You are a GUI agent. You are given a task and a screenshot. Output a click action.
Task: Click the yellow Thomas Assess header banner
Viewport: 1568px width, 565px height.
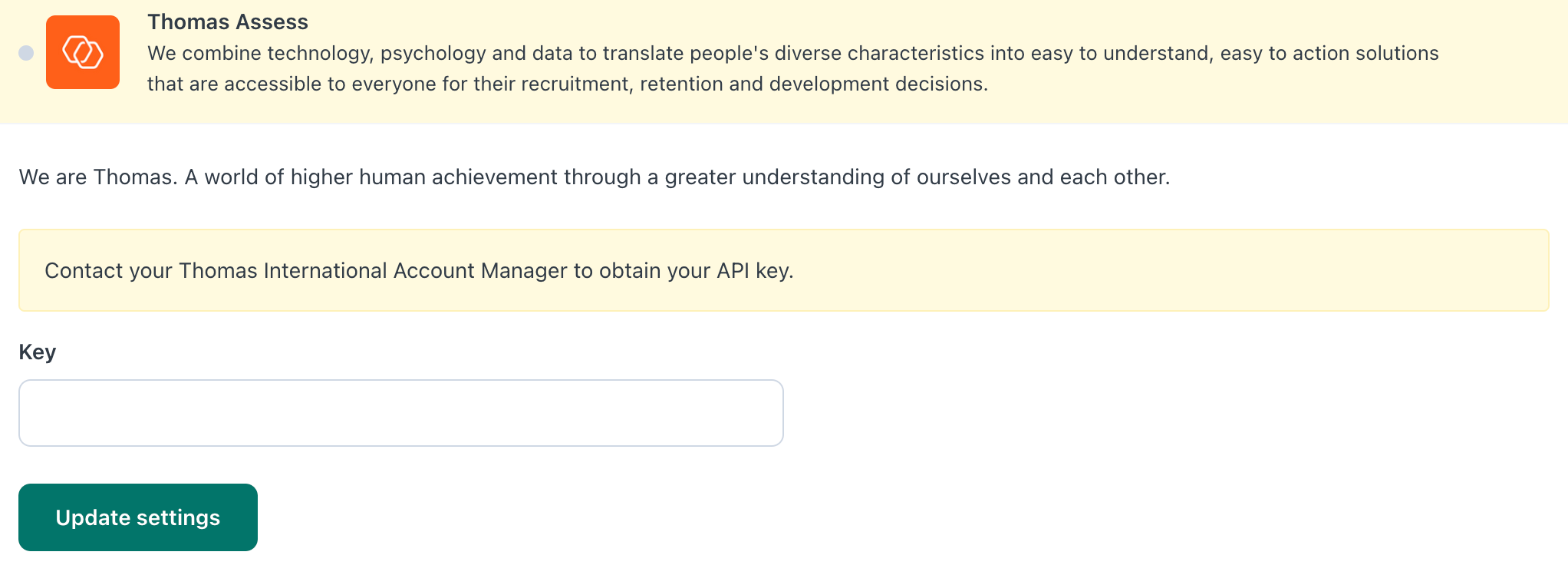click(784, 62)
